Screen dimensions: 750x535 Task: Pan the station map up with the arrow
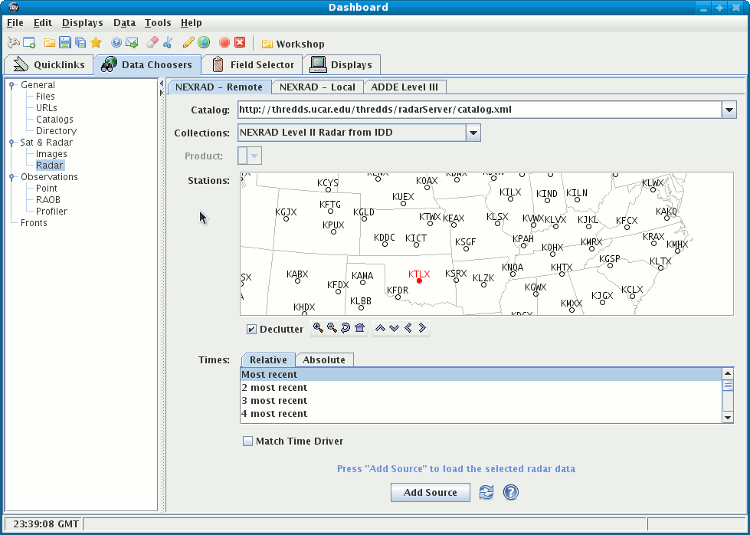(380, 328)
